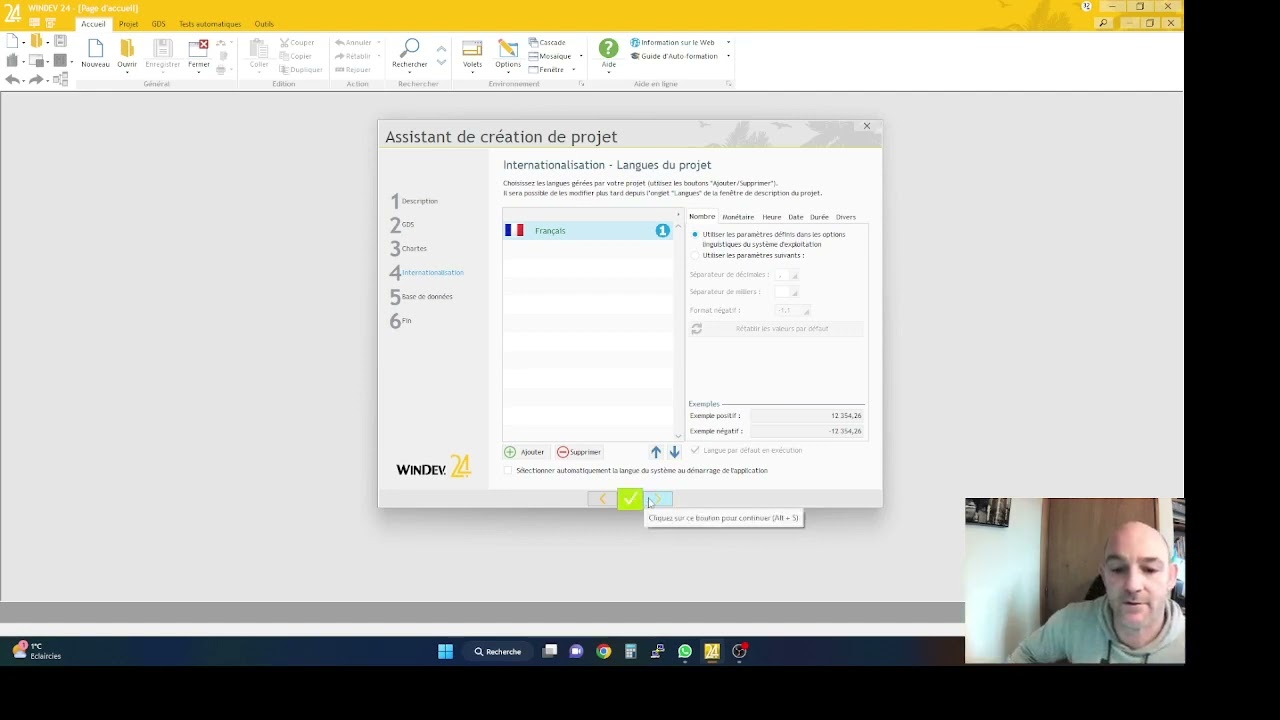Click Rétablir les valeurs par défaut

775,329
